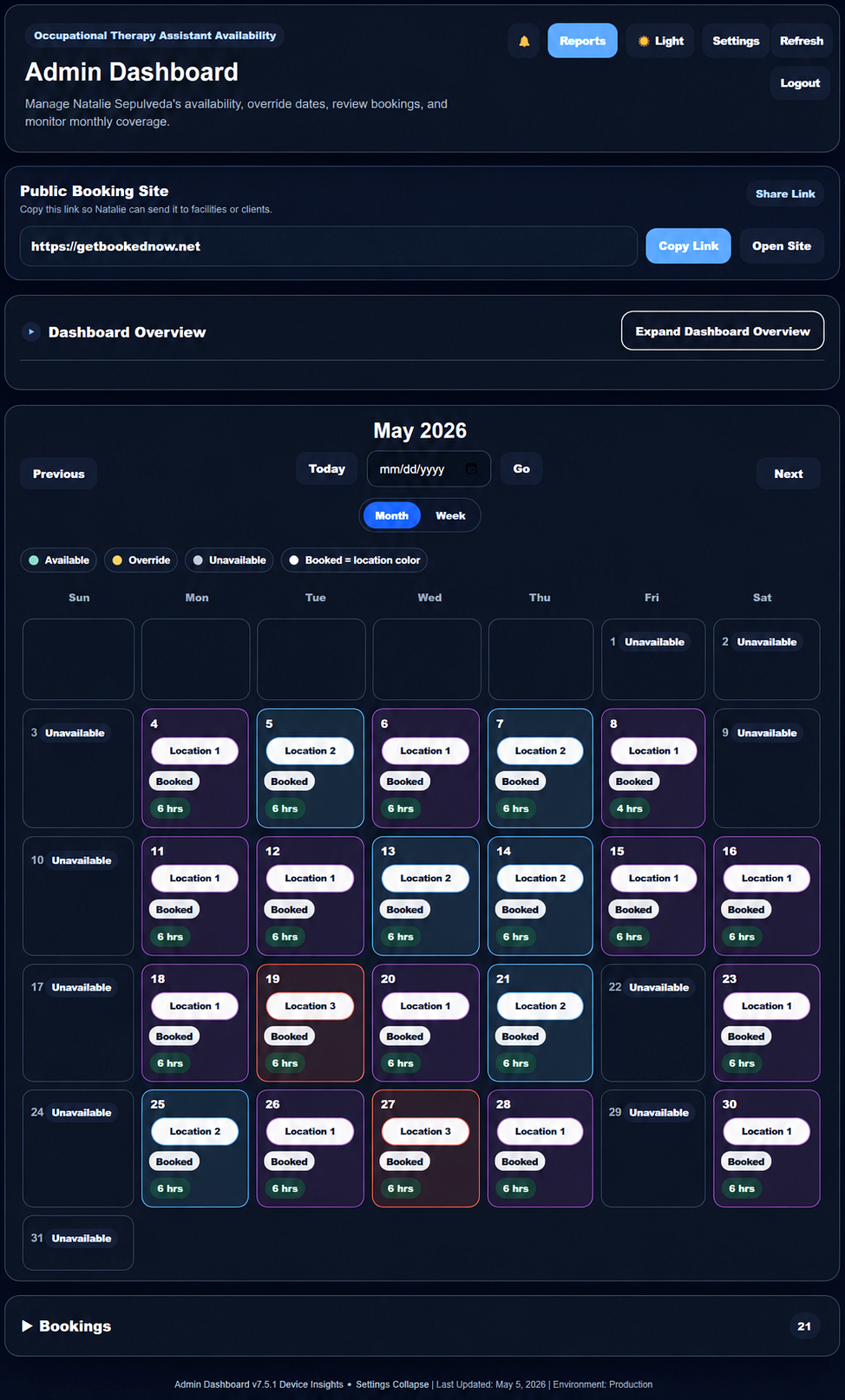
Task: Click Booked badge on May 6
Action: click(x=405, y=782)
